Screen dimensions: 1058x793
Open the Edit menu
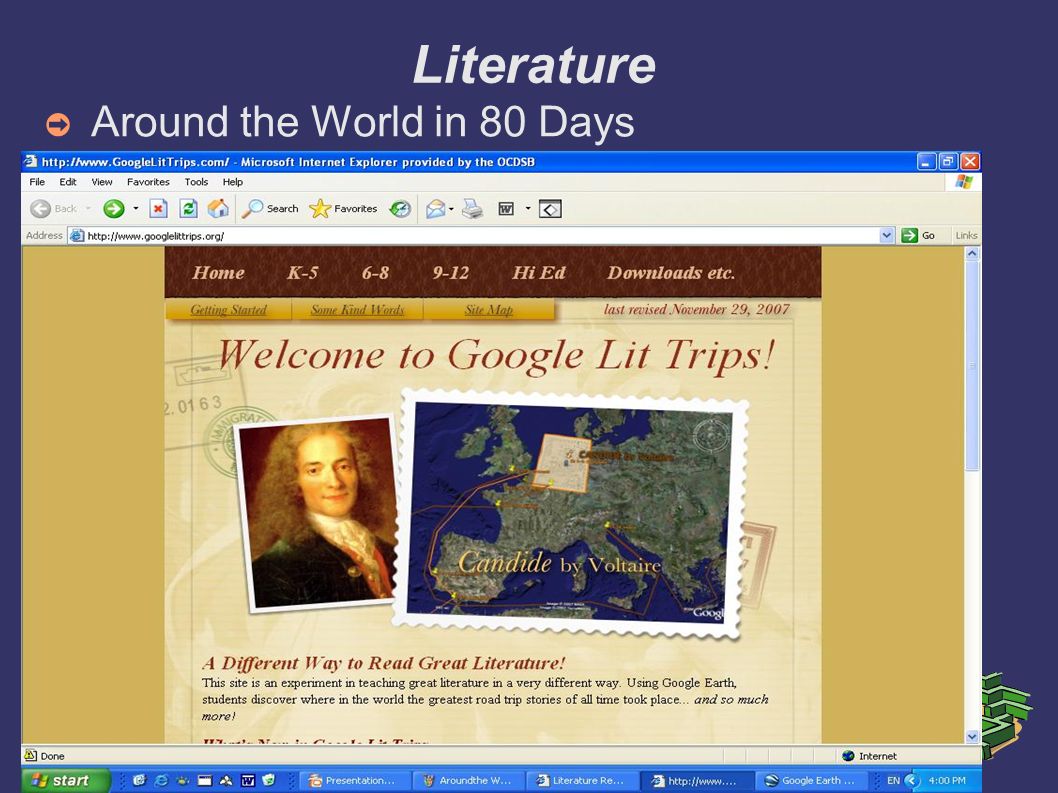tap(67, 182)
